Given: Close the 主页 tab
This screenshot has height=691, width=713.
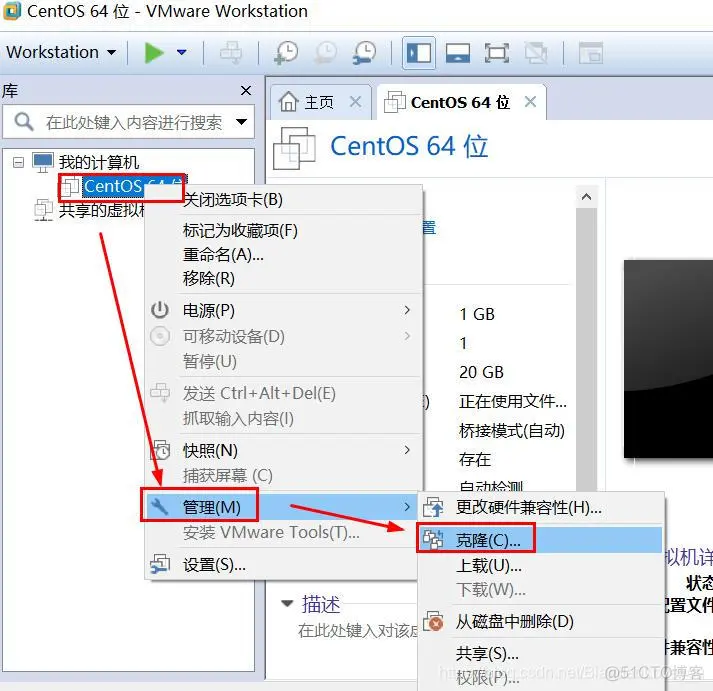Looking at the screenshot, I should 356,102.
